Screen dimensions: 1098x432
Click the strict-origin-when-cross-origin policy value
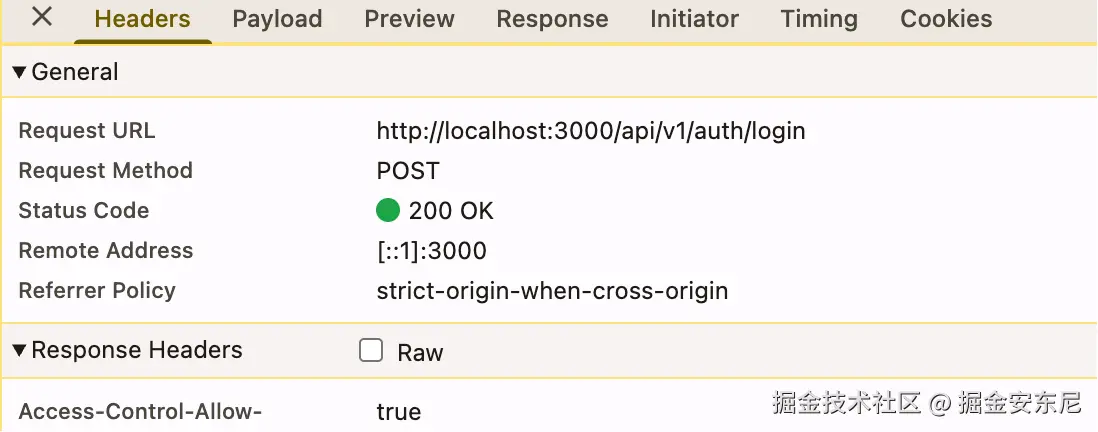click(552, 291)
